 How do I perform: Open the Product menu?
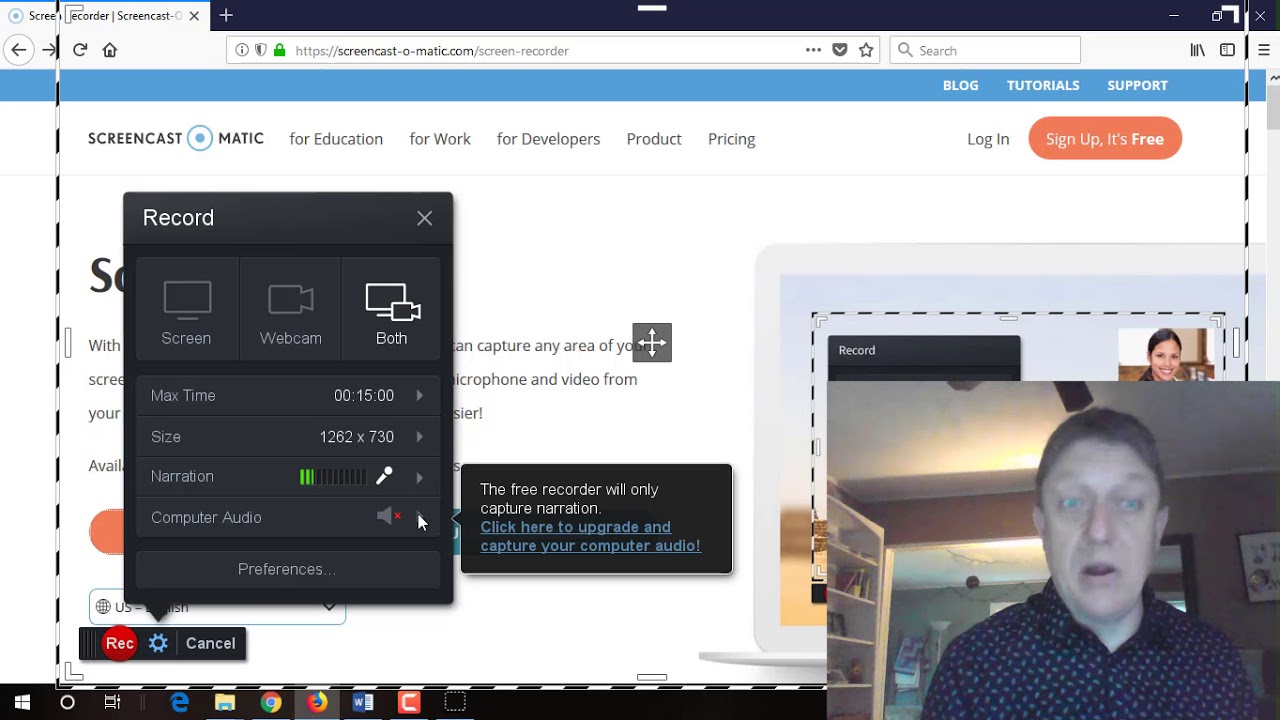pyautogui.click(x=654, y=139)
